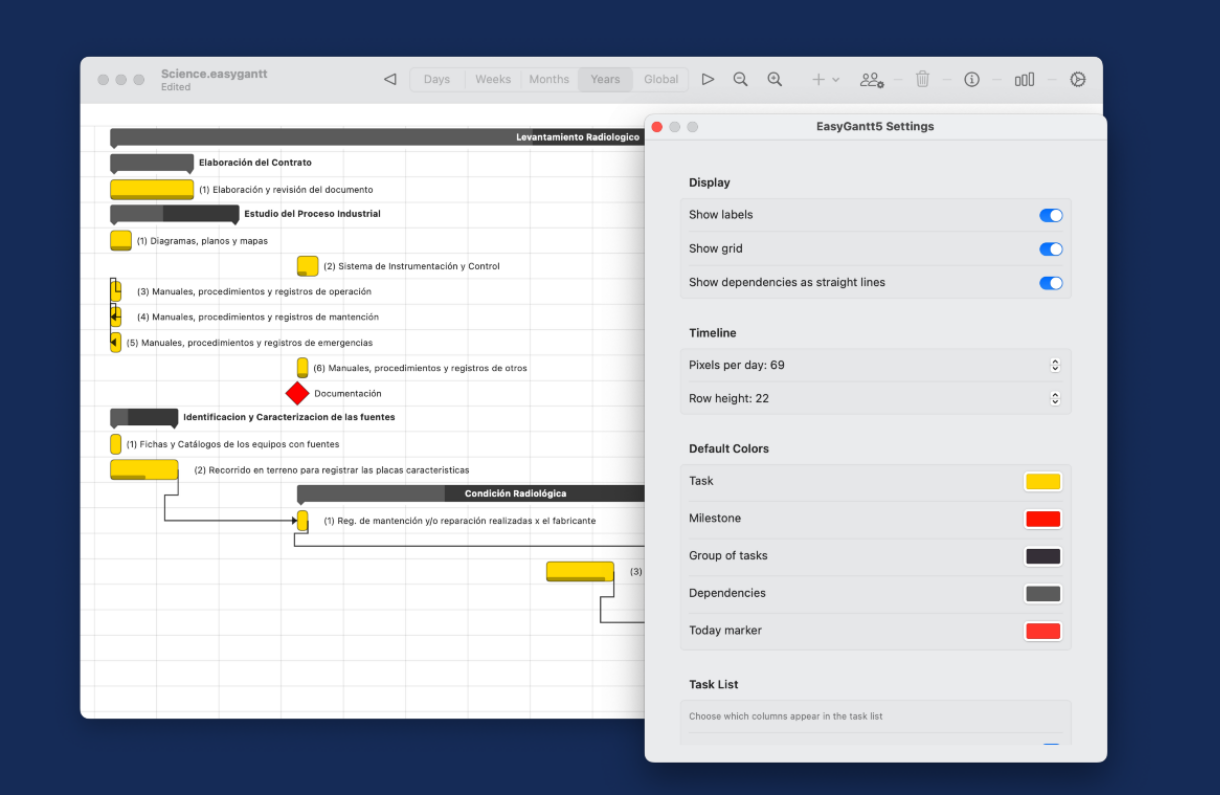Select the Weeks timeline view
This screenshot has width=1220, height=795.
(493, 79)
